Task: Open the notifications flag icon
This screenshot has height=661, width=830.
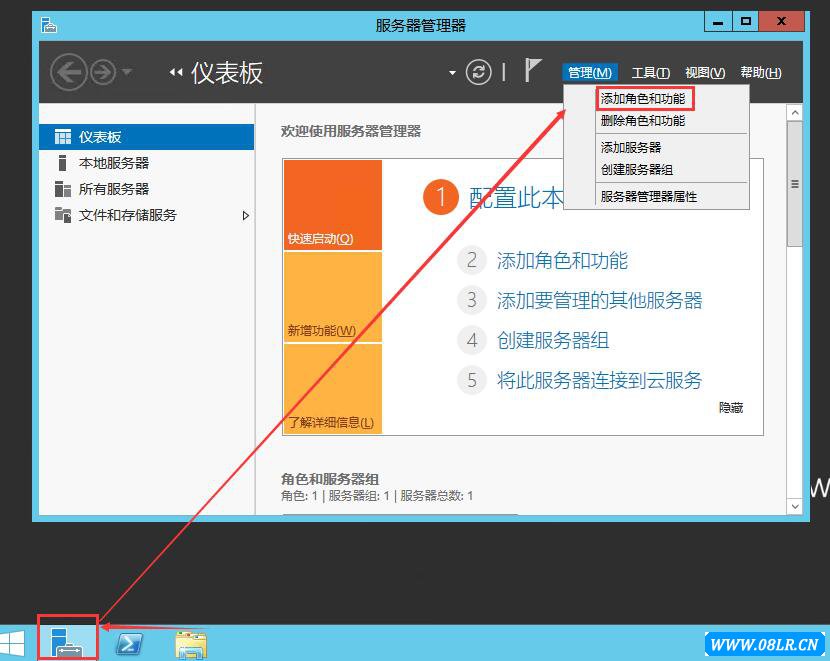Action: (530, 71)
